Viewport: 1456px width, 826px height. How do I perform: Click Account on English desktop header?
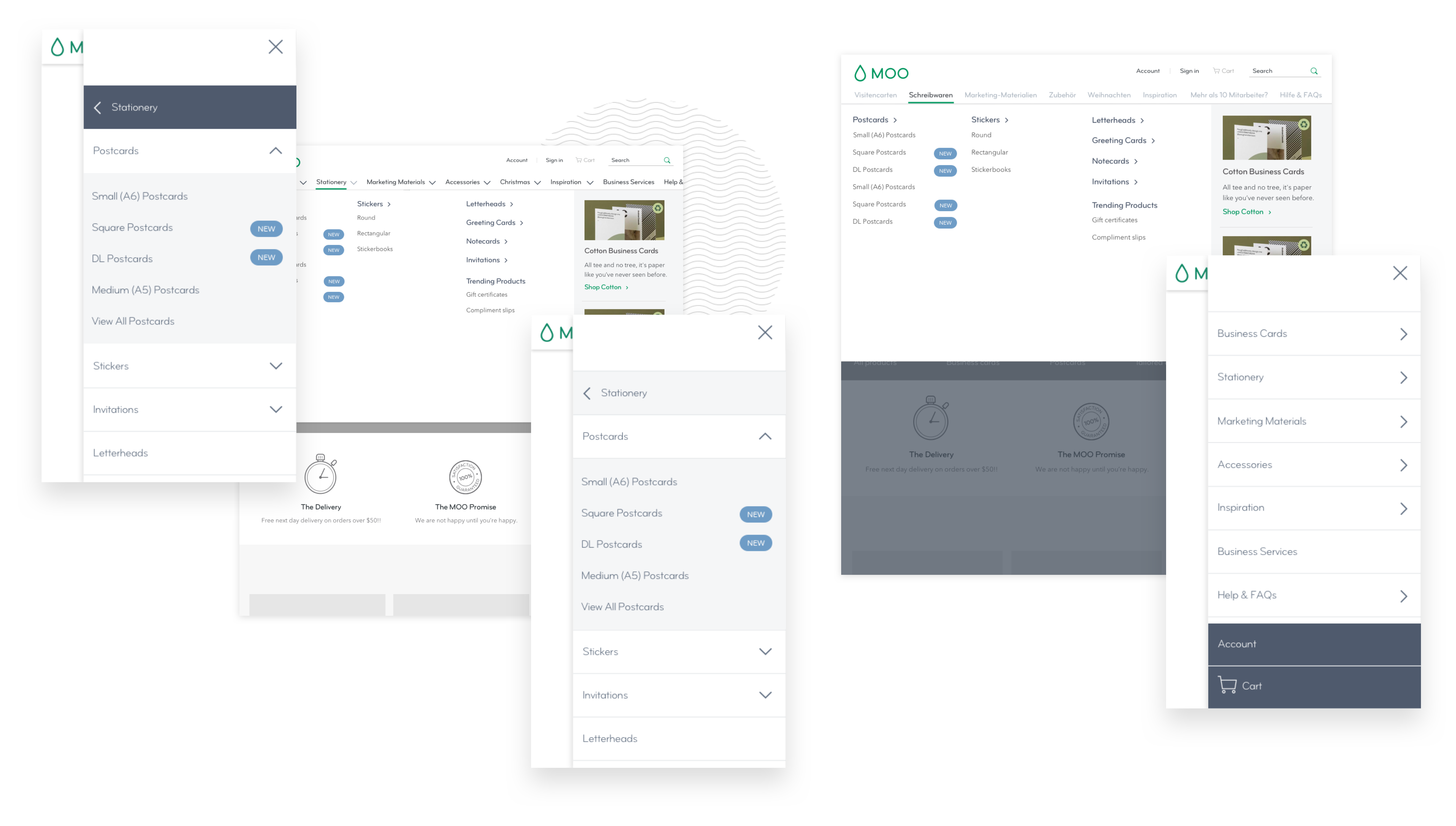[516, 161]
